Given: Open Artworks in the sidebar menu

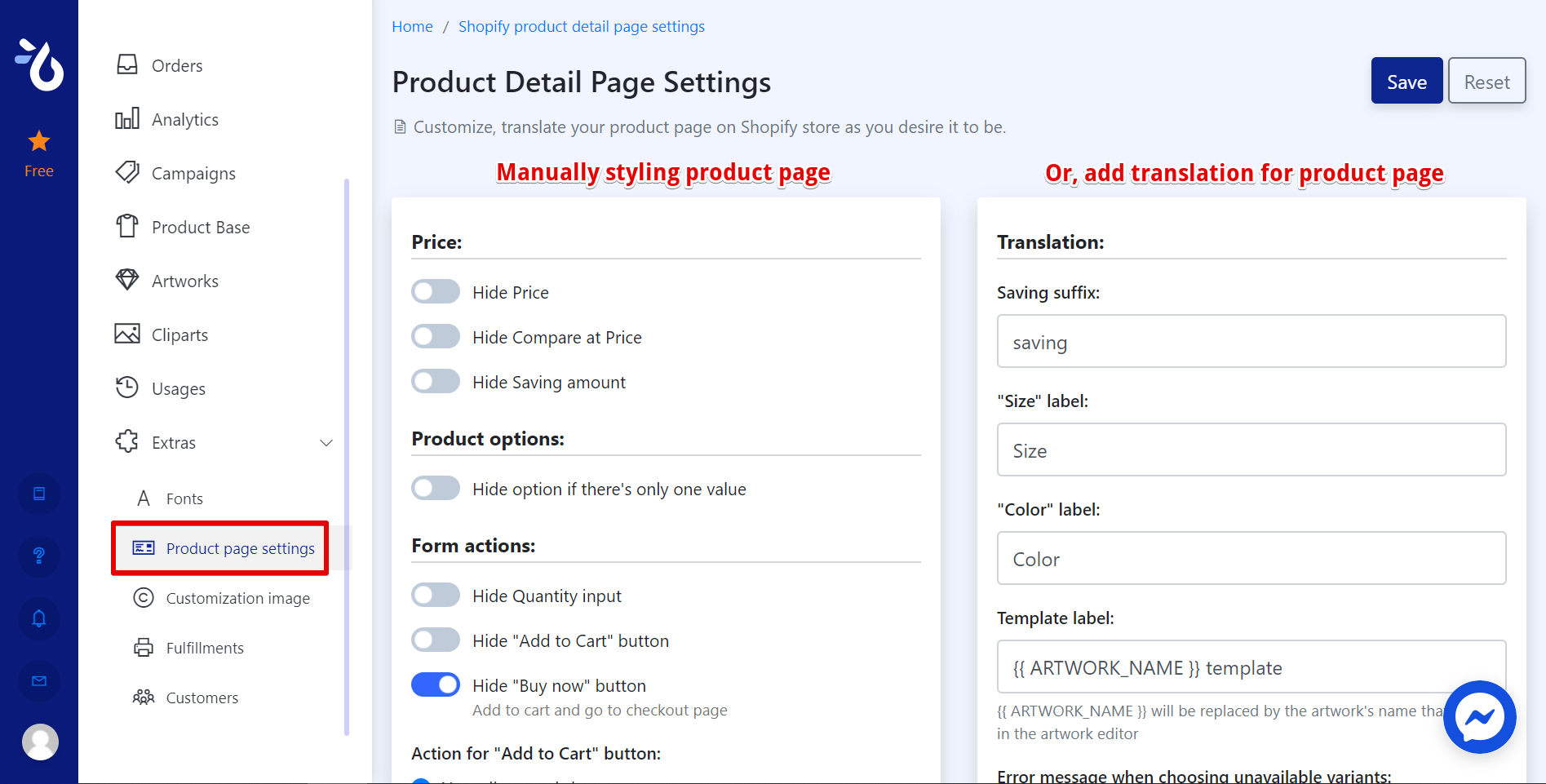Looking at the screenshot, I should coord(185,281).
